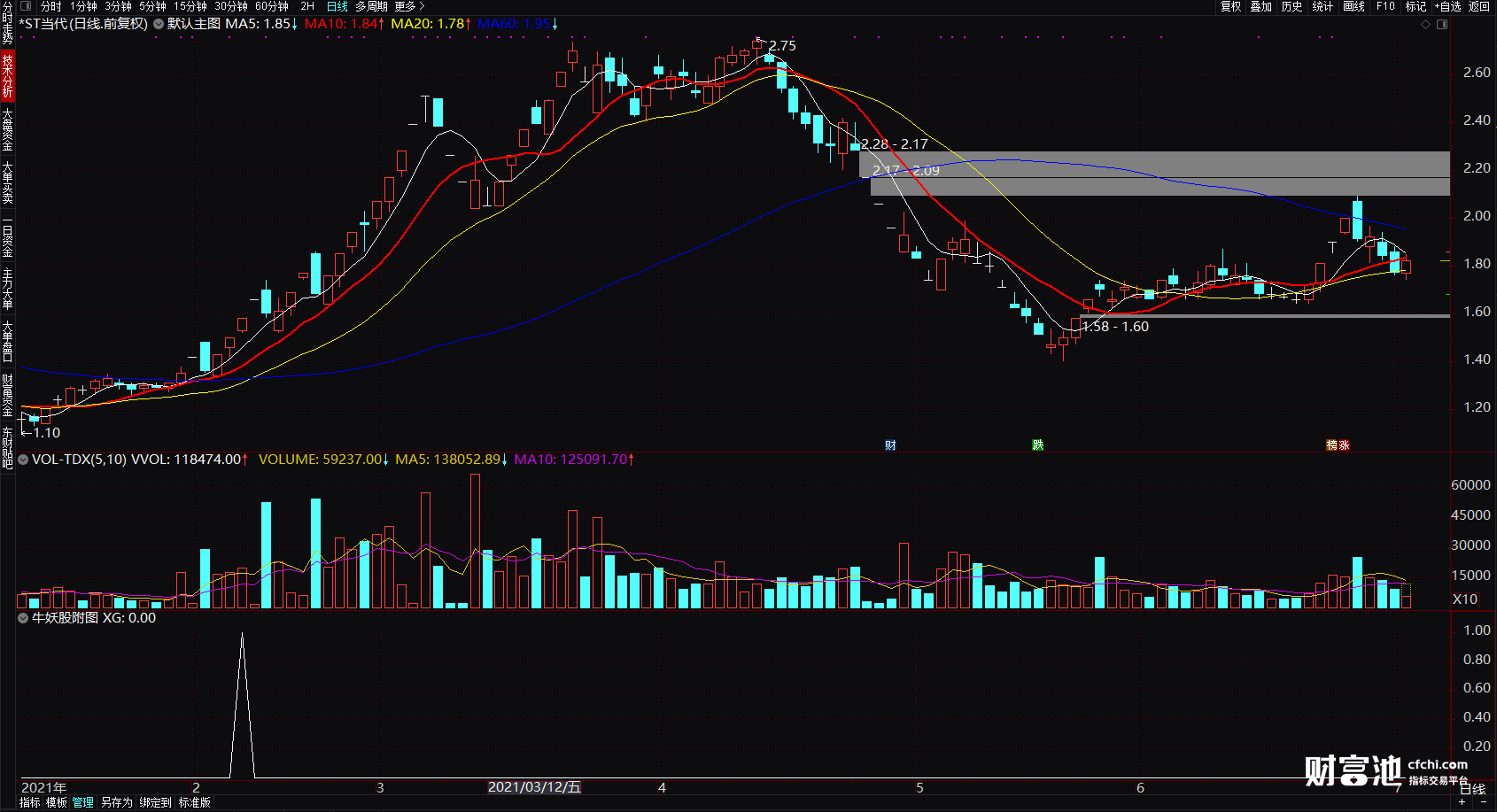Open the 主力大单 side tab
The height and width of the screenshot is (812, 1497).
7,289
